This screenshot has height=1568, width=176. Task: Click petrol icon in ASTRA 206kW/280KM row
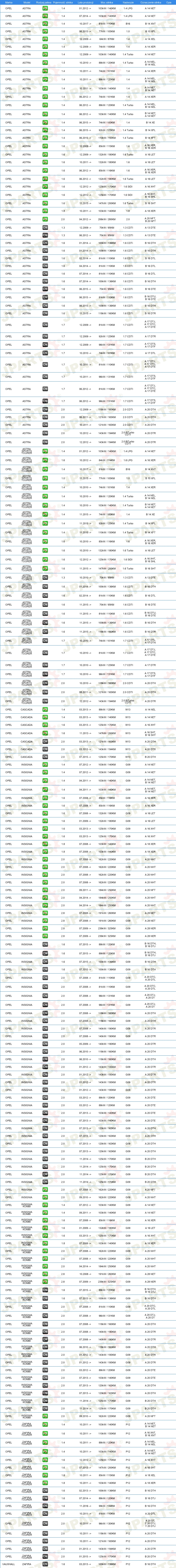pos(45,219)
